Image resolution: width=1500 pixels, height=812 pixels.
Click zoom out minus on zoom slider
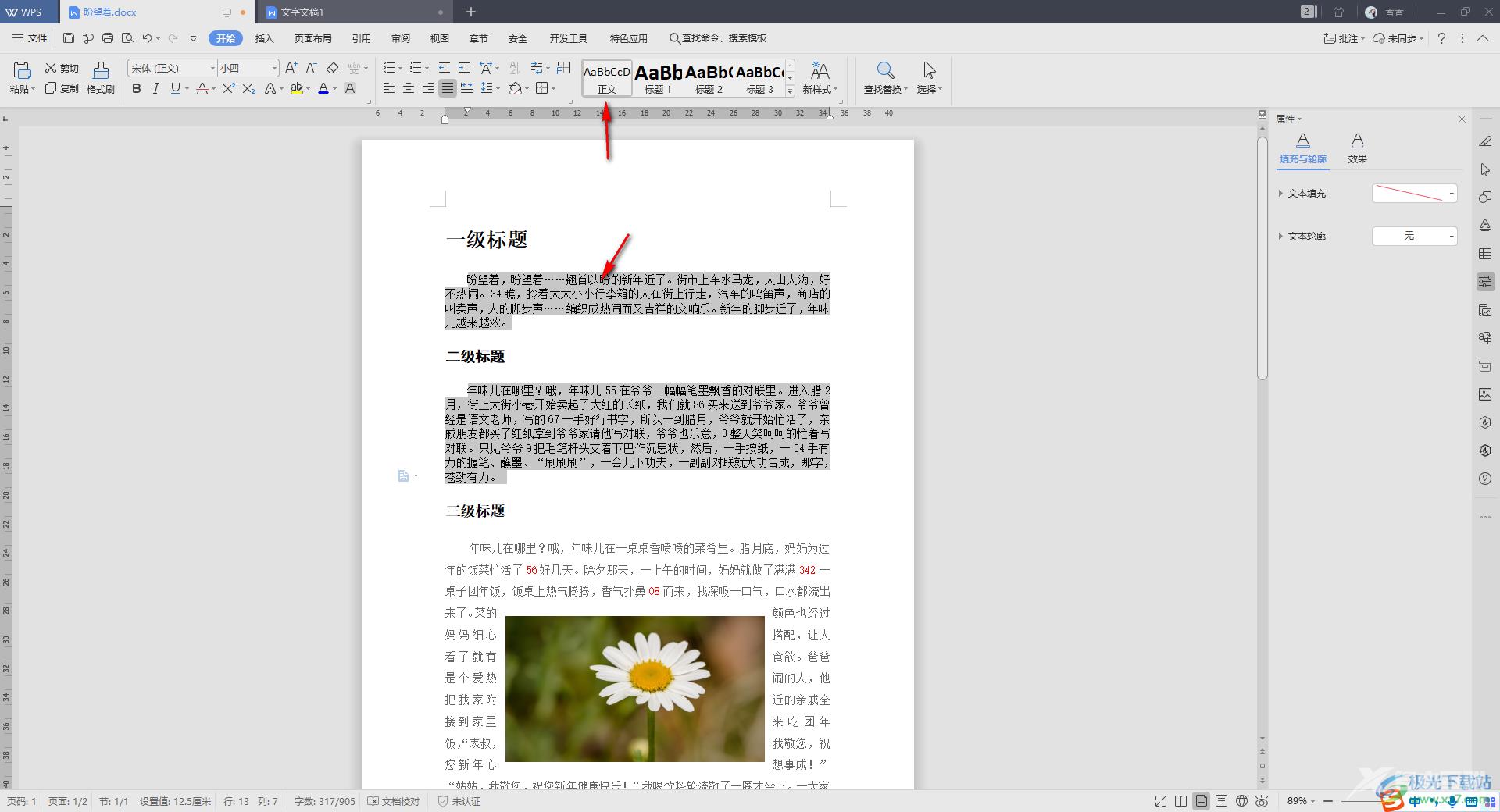[1327, 801]
